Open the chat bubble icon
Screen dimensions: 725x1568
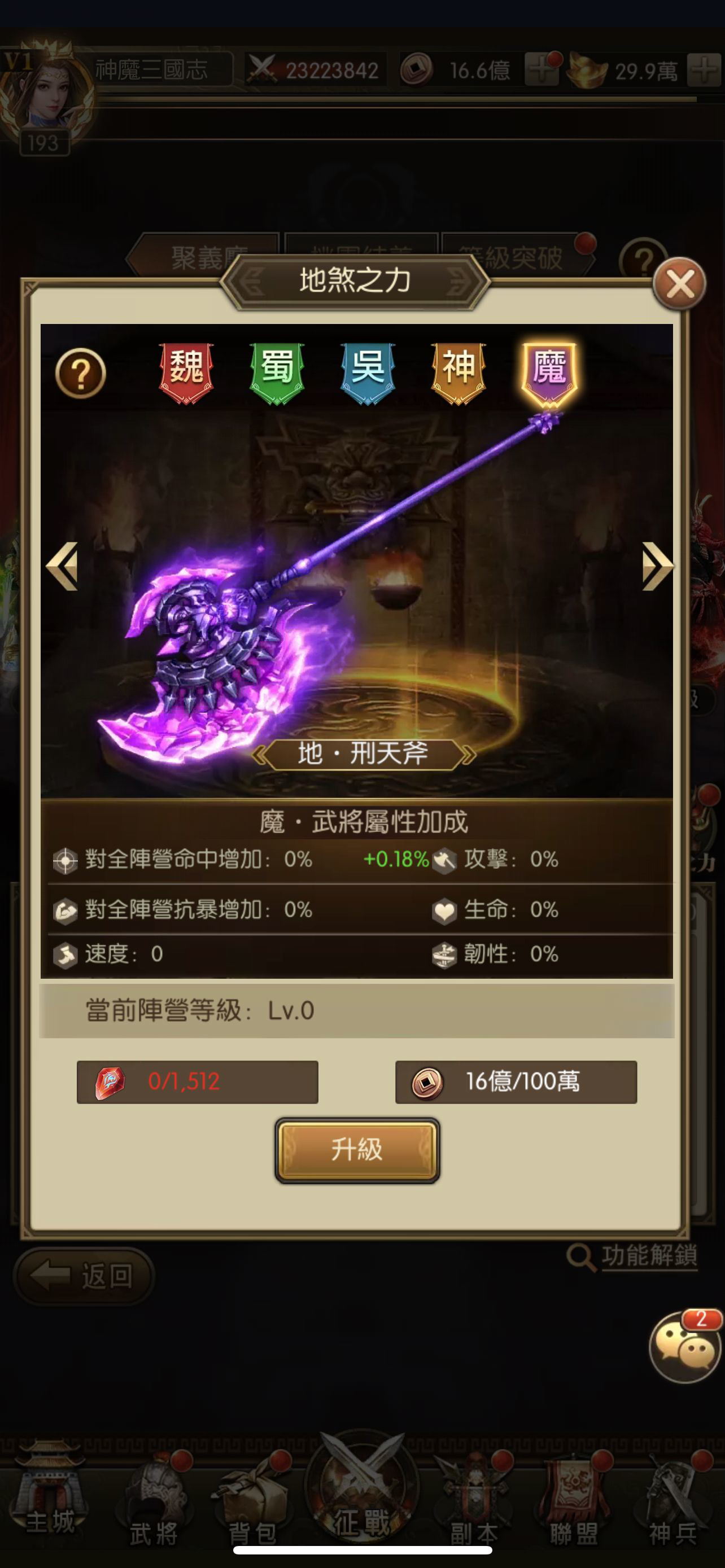(x=685, y=1346)
